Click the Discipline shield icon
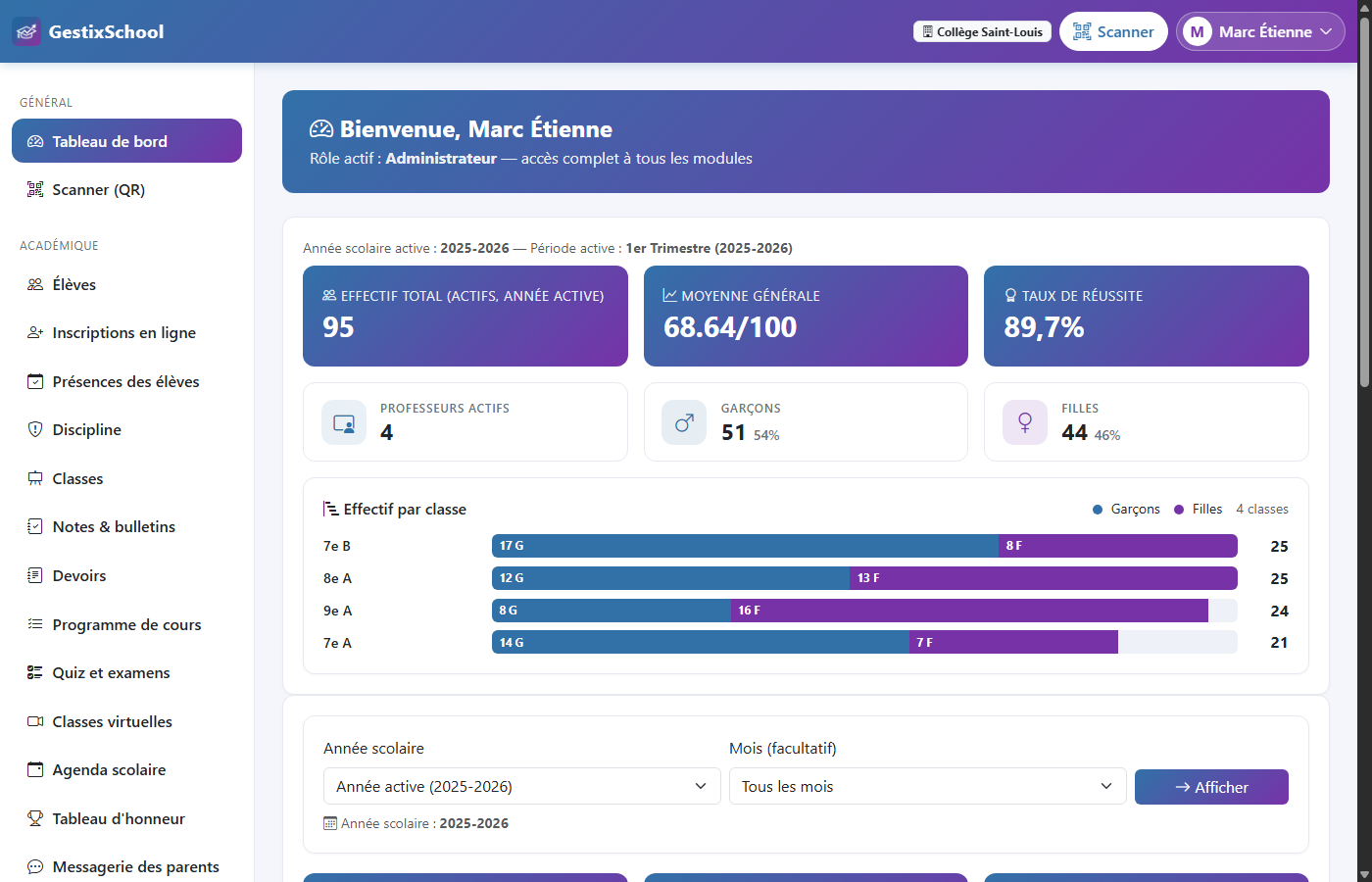1372x882 pixels. (x=35, y=430)
